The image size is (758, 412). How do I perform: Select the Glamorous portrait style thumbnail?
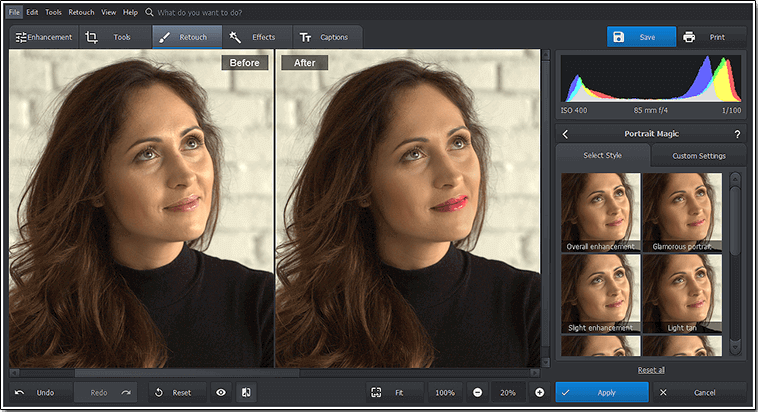682,212
